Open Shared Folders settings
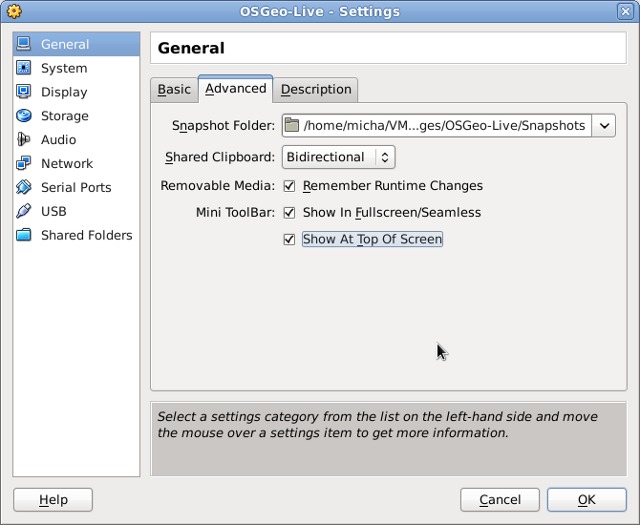 tap(76, 235)
